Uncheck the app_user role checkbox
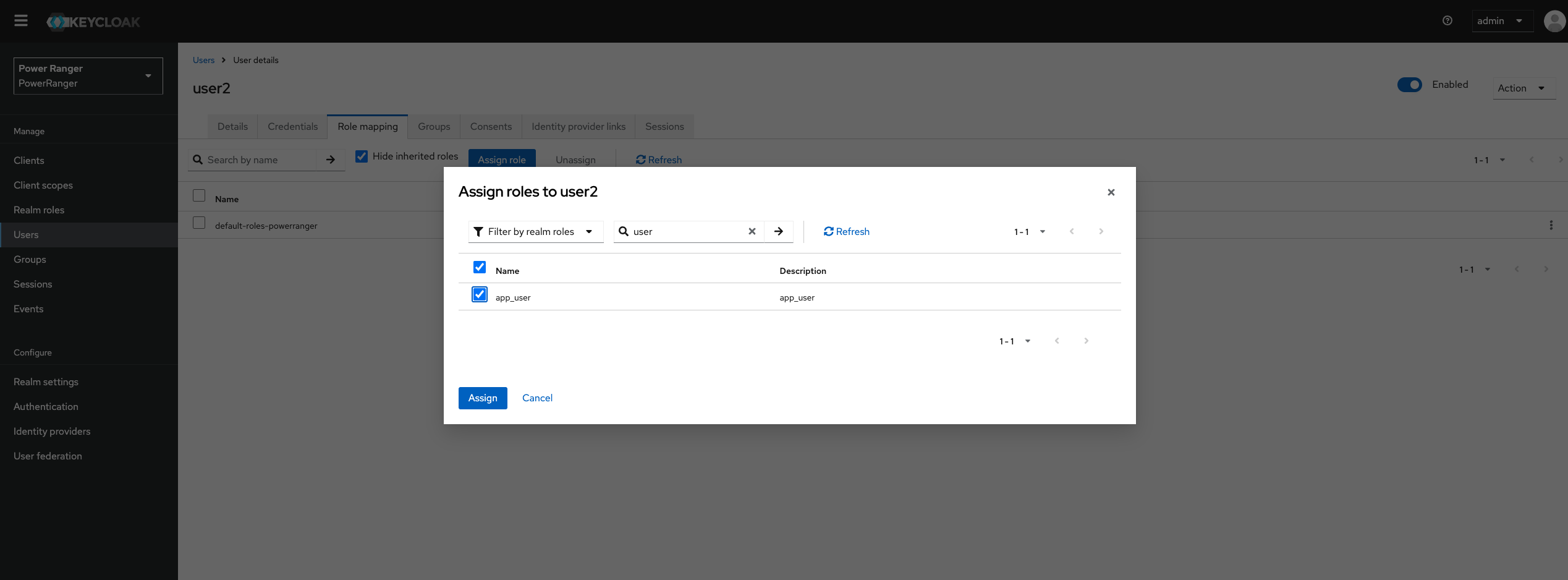The height and width of the screenshot is (580, 1568). tap(480, 294)
